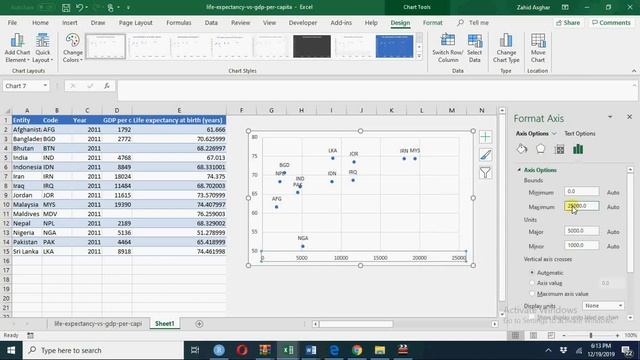The height and width of the screenshot is (360, 640).
Task: Open the Sheet1 worksheet tab
Action: 164,324
